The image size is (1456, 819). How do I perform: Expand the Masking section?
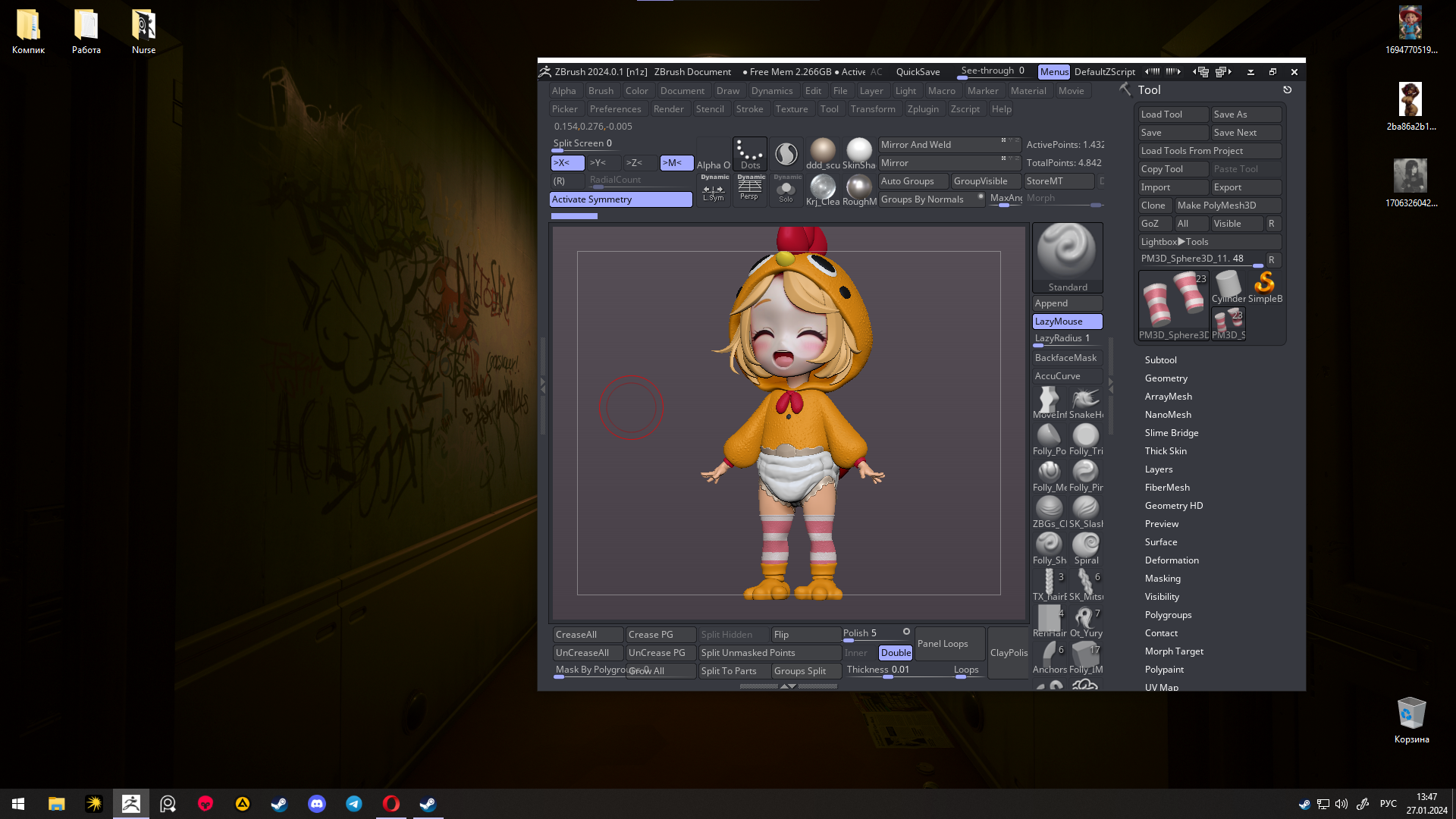point(1163,579)
